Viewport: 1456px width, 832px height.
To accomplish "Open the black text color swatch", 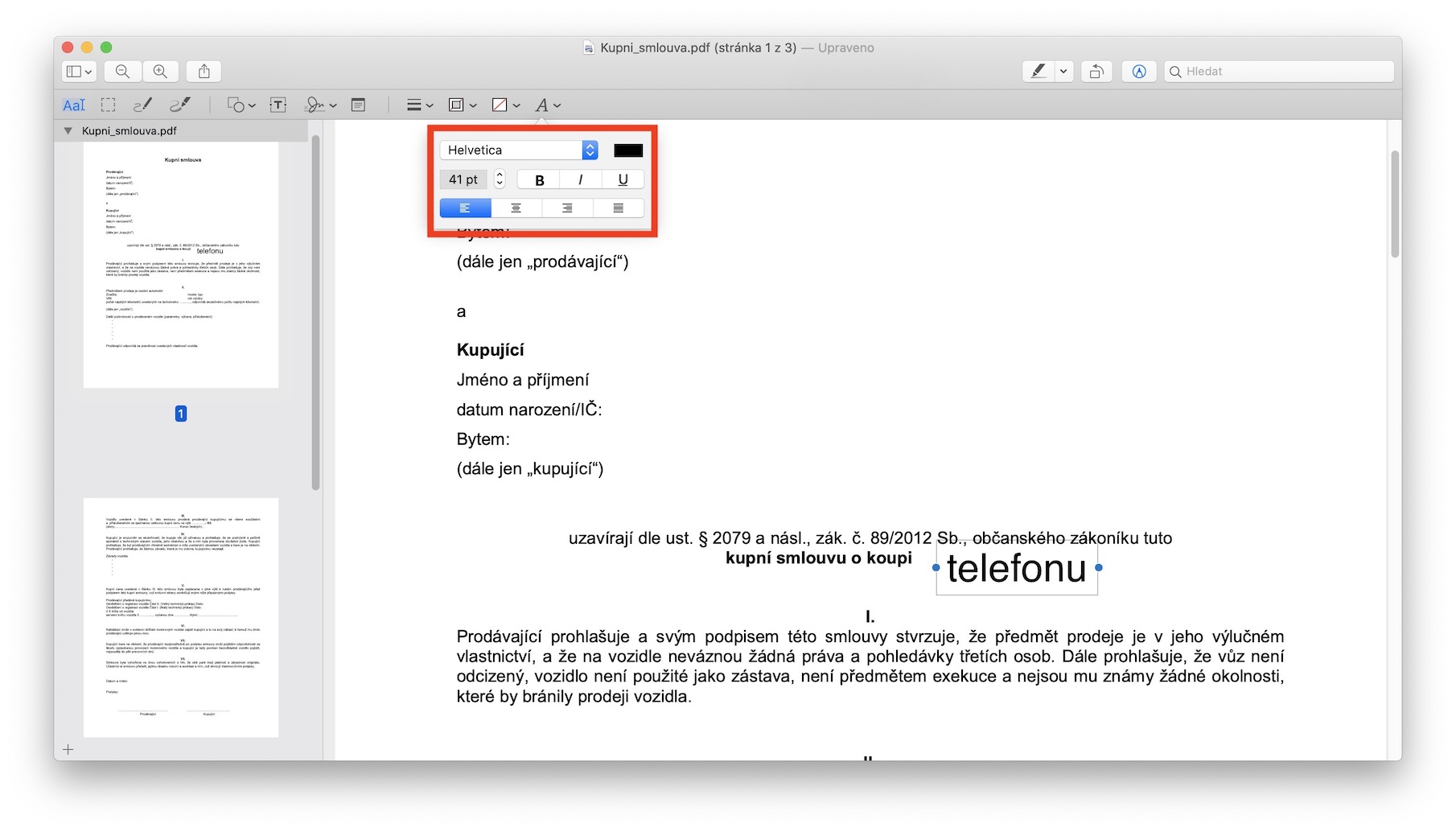I will point(628,150).
